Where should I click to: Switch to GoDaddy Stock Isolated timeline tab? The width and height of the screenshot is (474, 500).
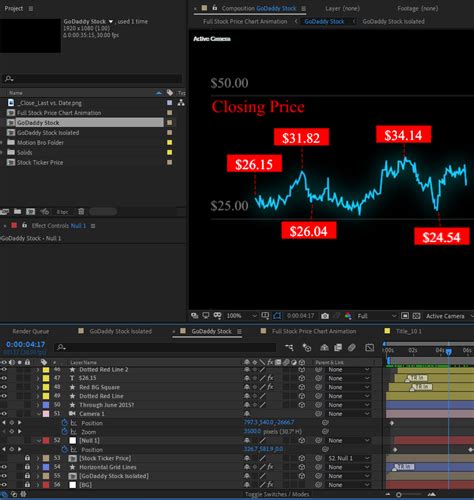(120, 331)
